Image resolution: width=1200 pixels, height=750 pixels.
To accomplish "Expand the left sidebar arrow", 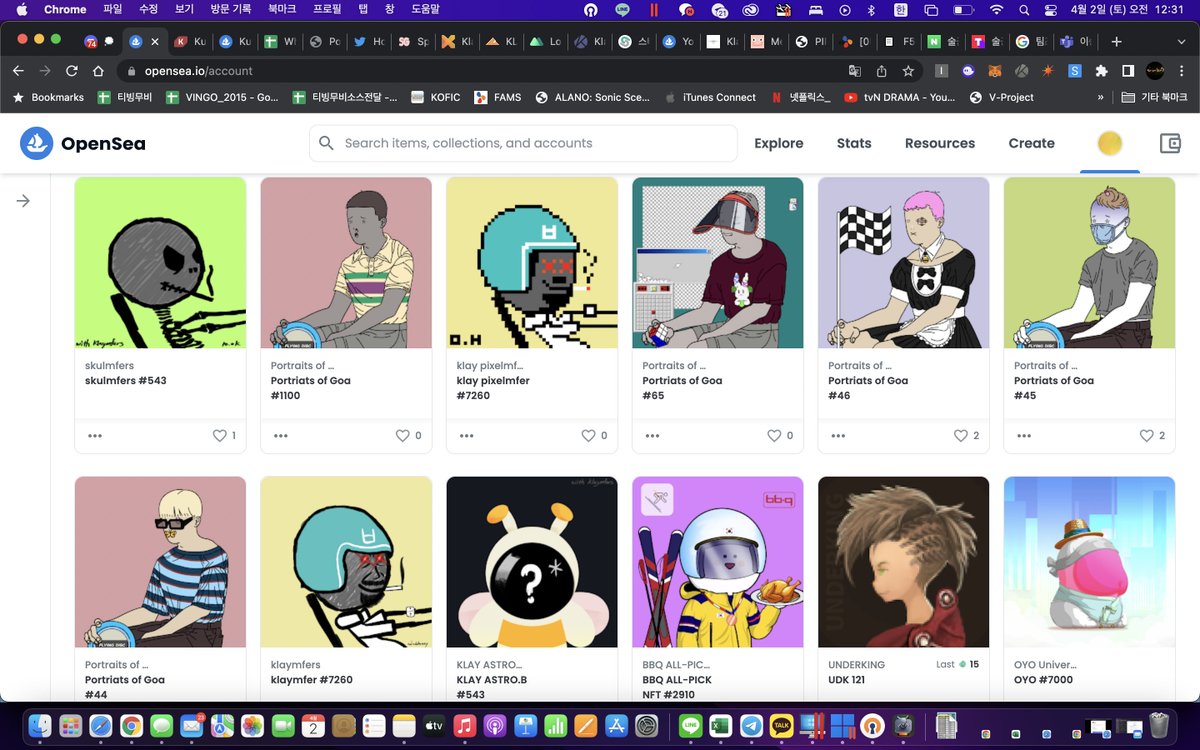I will click(23, 201).
